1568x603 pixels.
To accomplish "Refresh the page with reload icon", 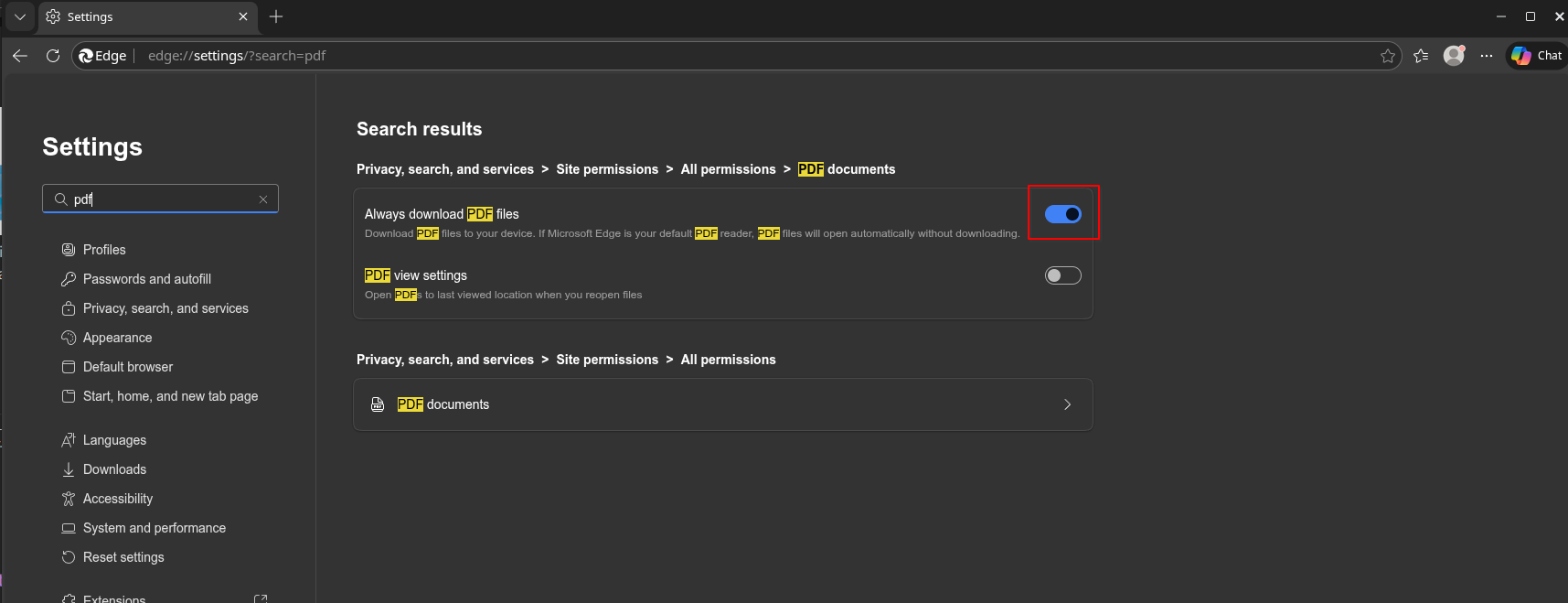I will tap(53, 56).
